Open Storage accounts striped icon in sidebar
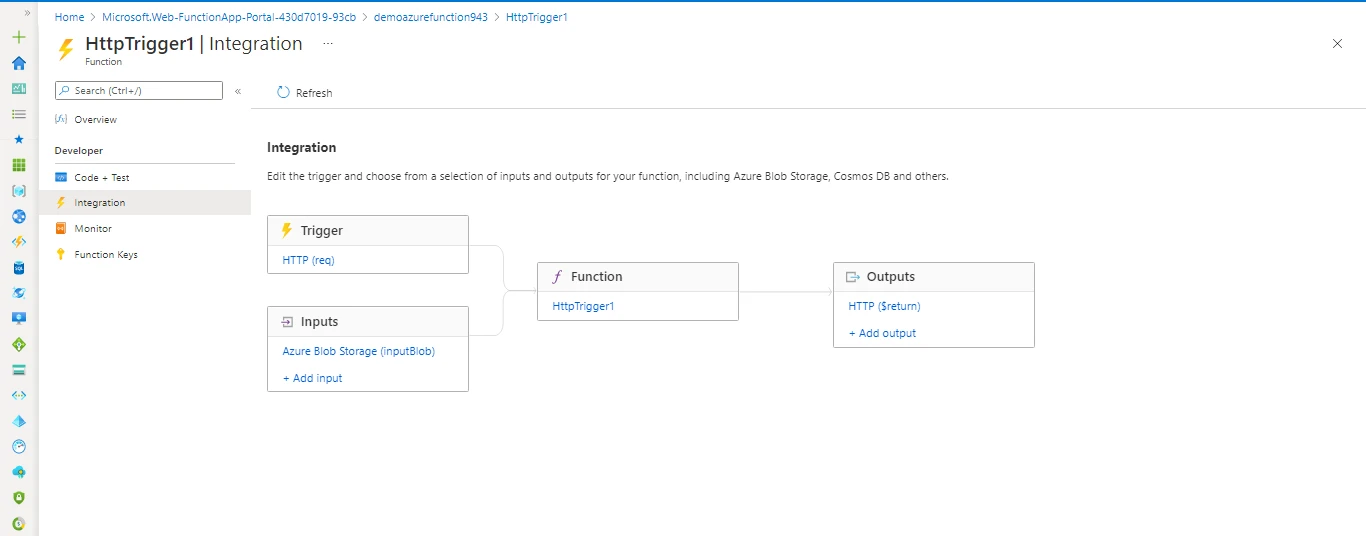This screenshot has width=1366, height=536. click(x=18, y=370)
